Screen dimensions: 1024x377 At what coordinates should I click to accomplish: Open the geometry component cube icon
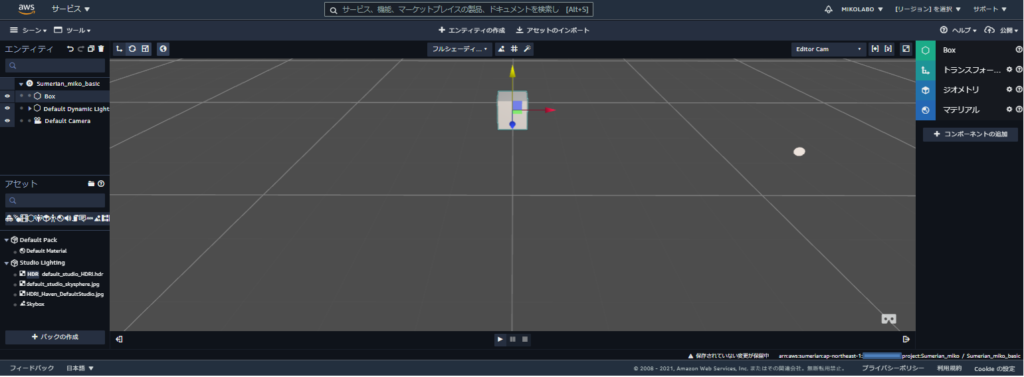click(x=925, y=90)
